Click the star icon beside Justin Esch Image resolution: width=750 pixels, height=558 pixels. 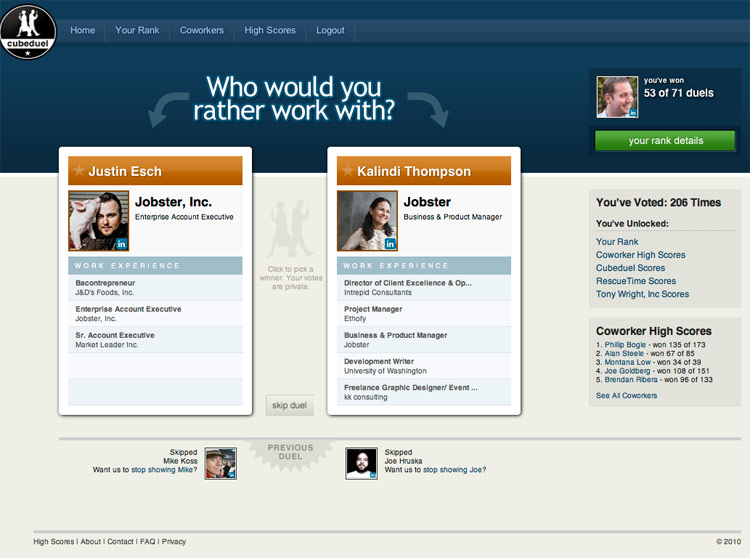click(x=78, y=171)
